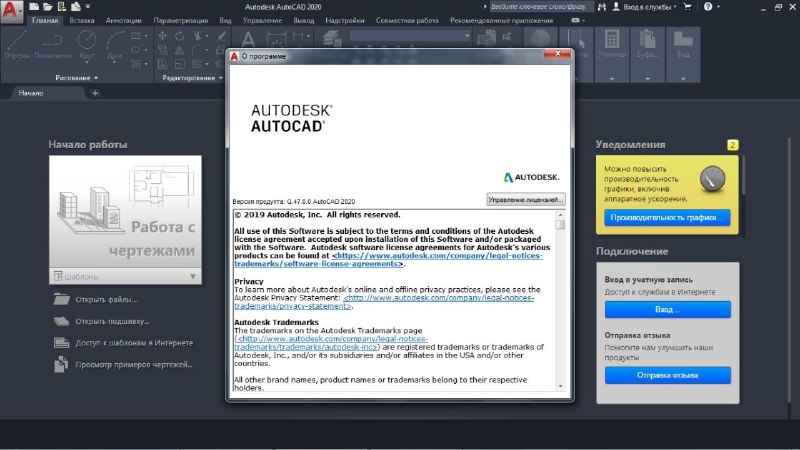Open the privacy-statement link

384,302
